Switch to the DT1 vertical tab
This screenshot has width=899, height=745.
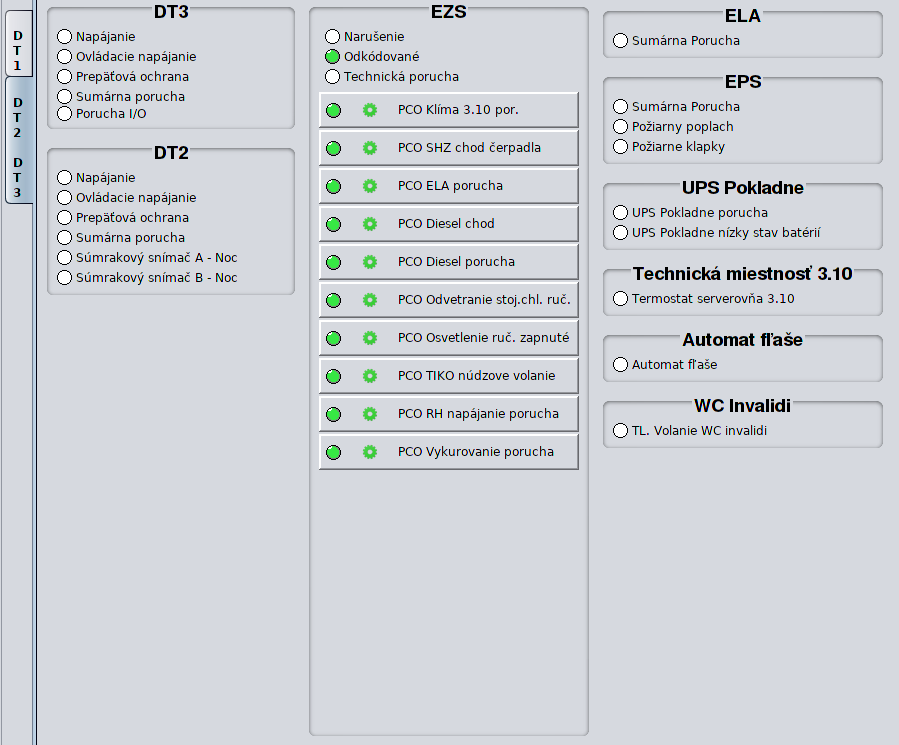17,48
